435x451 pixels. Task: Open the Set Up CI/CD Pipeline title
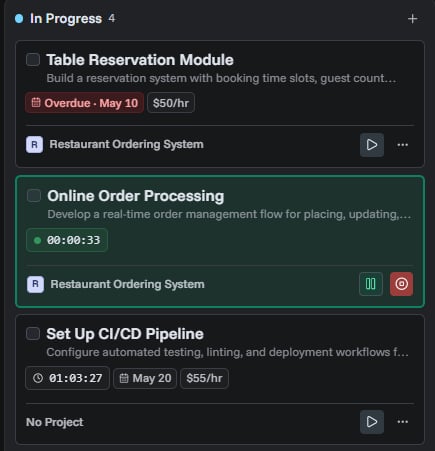click(x=125, y=334)
